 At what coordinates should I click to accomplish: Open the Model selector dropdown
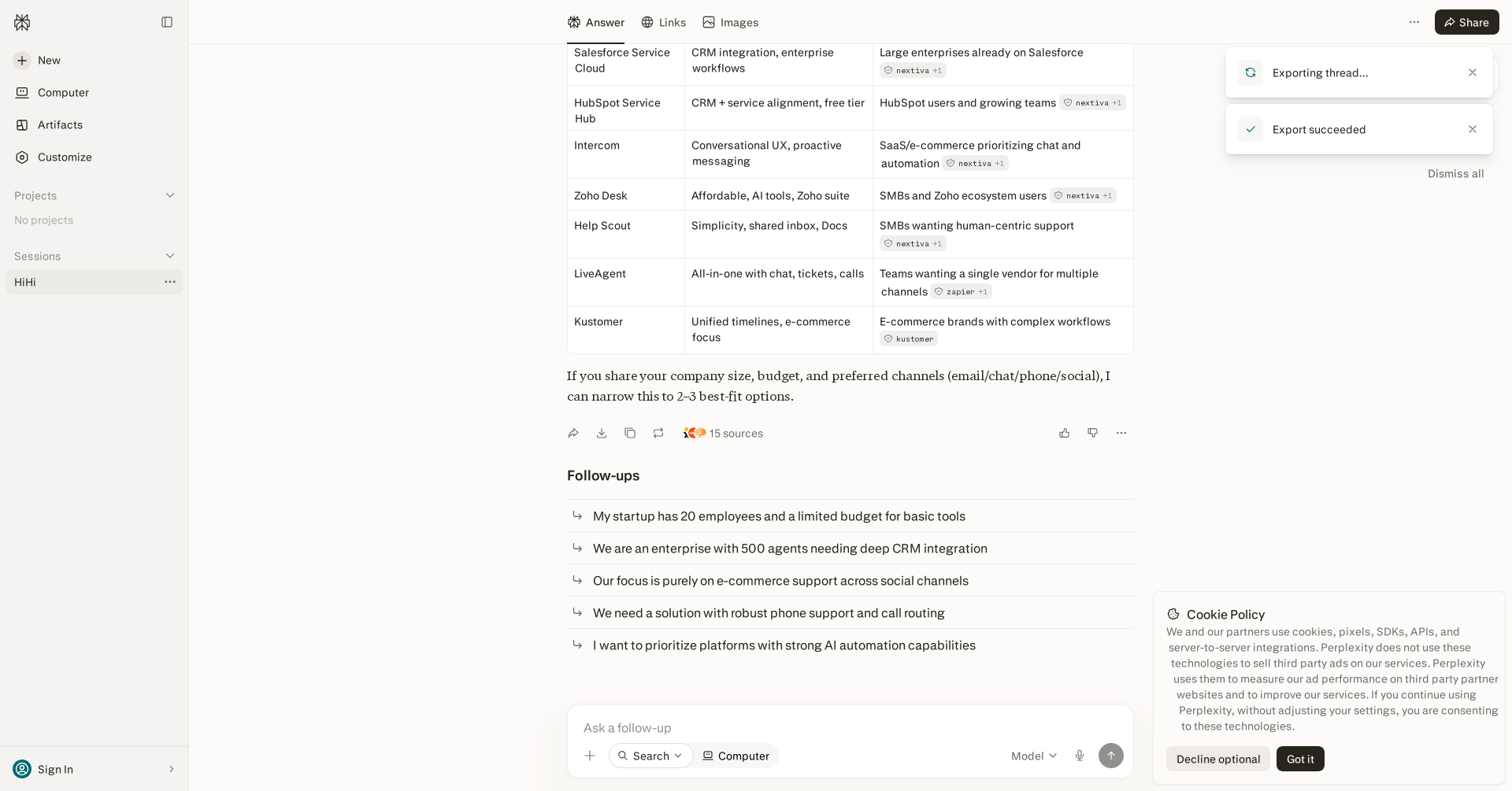[1034, 756]
